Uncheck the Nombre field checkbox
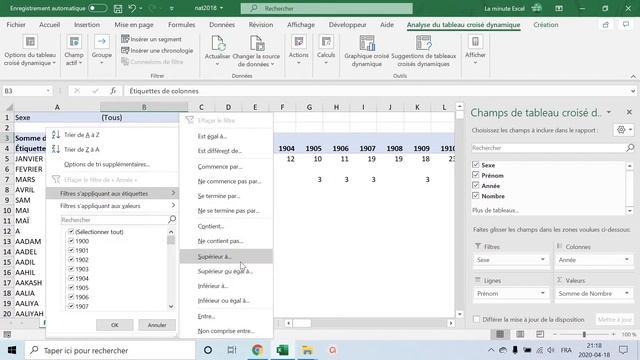640x360 pixels. 476,196
